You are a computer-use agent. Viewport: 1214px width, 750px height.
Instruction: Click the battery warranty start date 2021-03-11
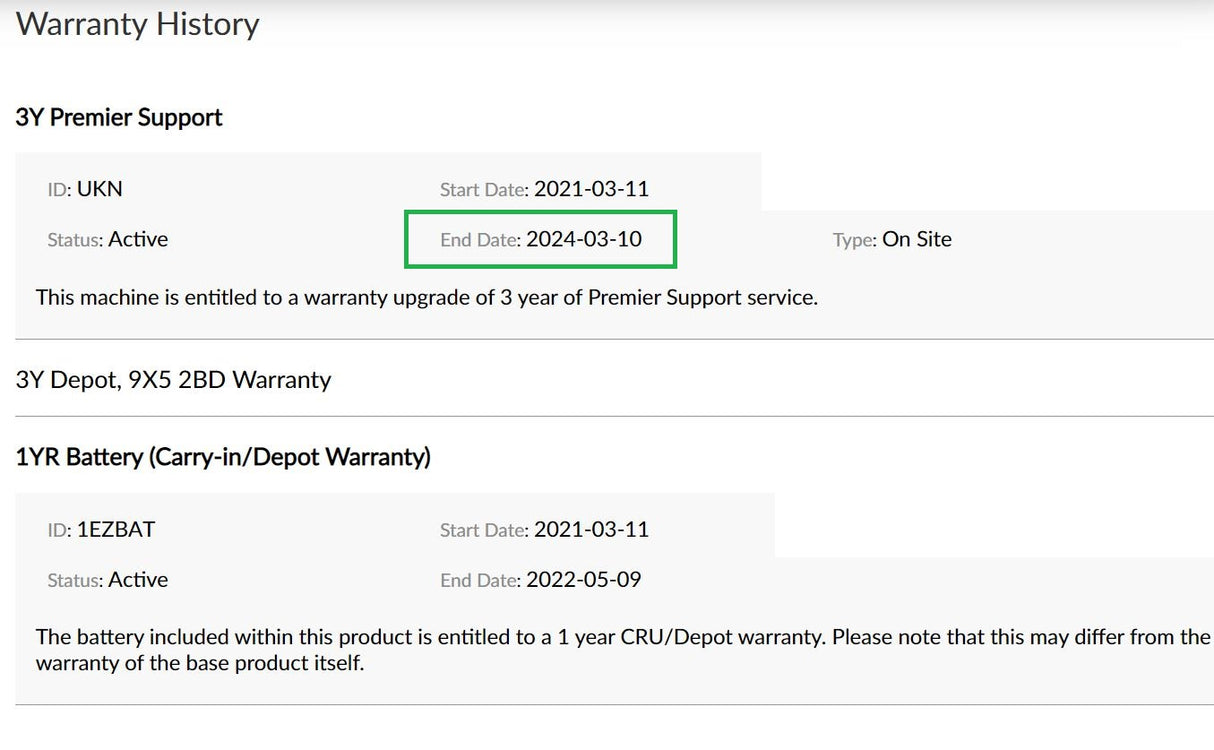click(591, 529)
